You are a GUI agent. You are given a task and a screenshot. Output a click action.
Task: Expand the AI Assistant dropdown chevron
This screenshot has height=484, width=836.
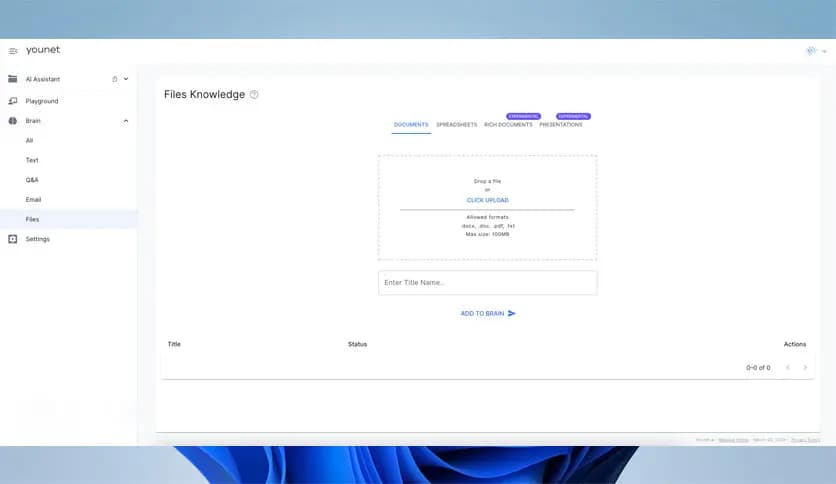(x=126, y=79)
